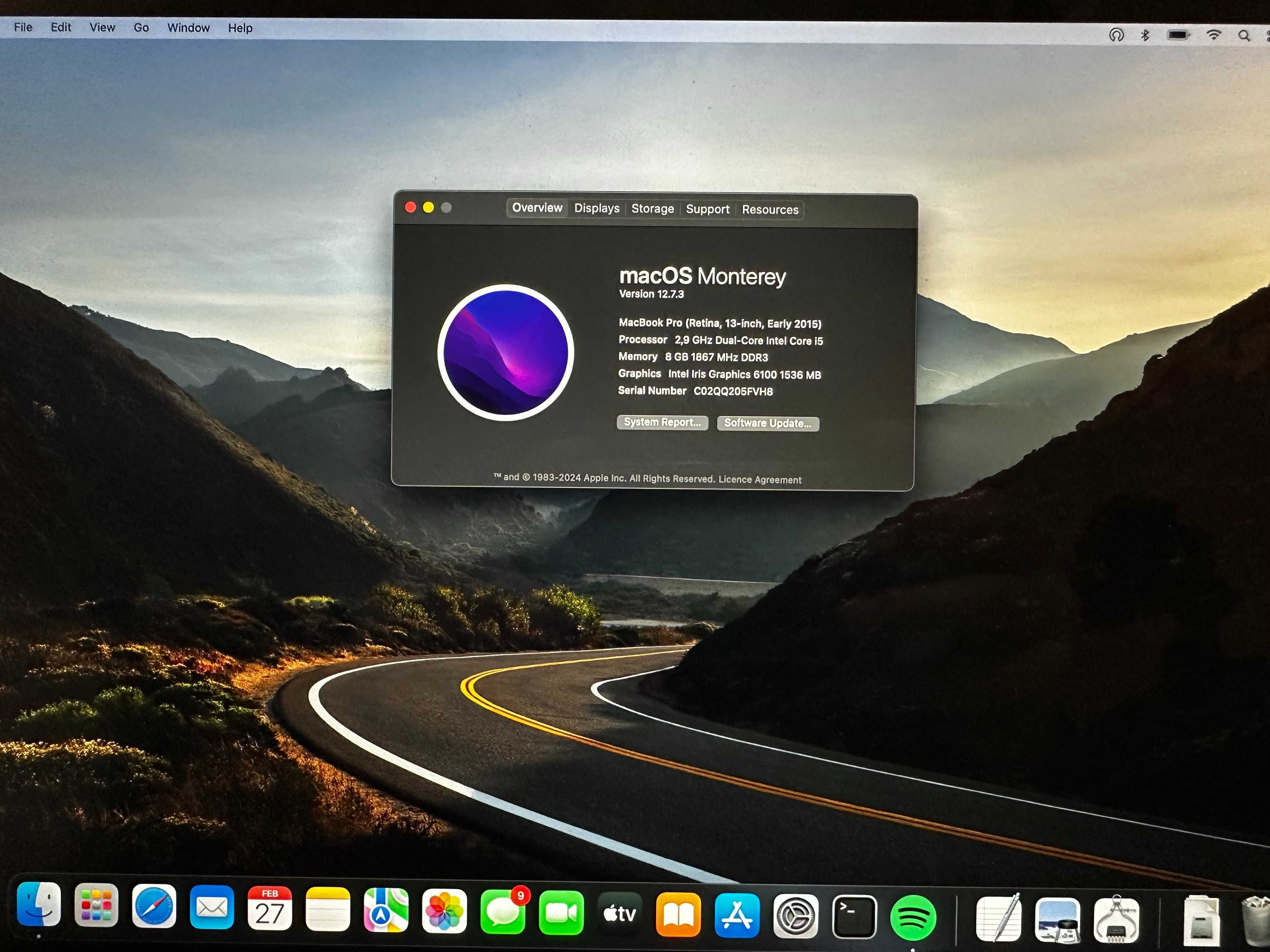The height and width of the screenshot is (952, 1270).
Task: Click the Version 12.7.3 text
Action: [652, 294]
